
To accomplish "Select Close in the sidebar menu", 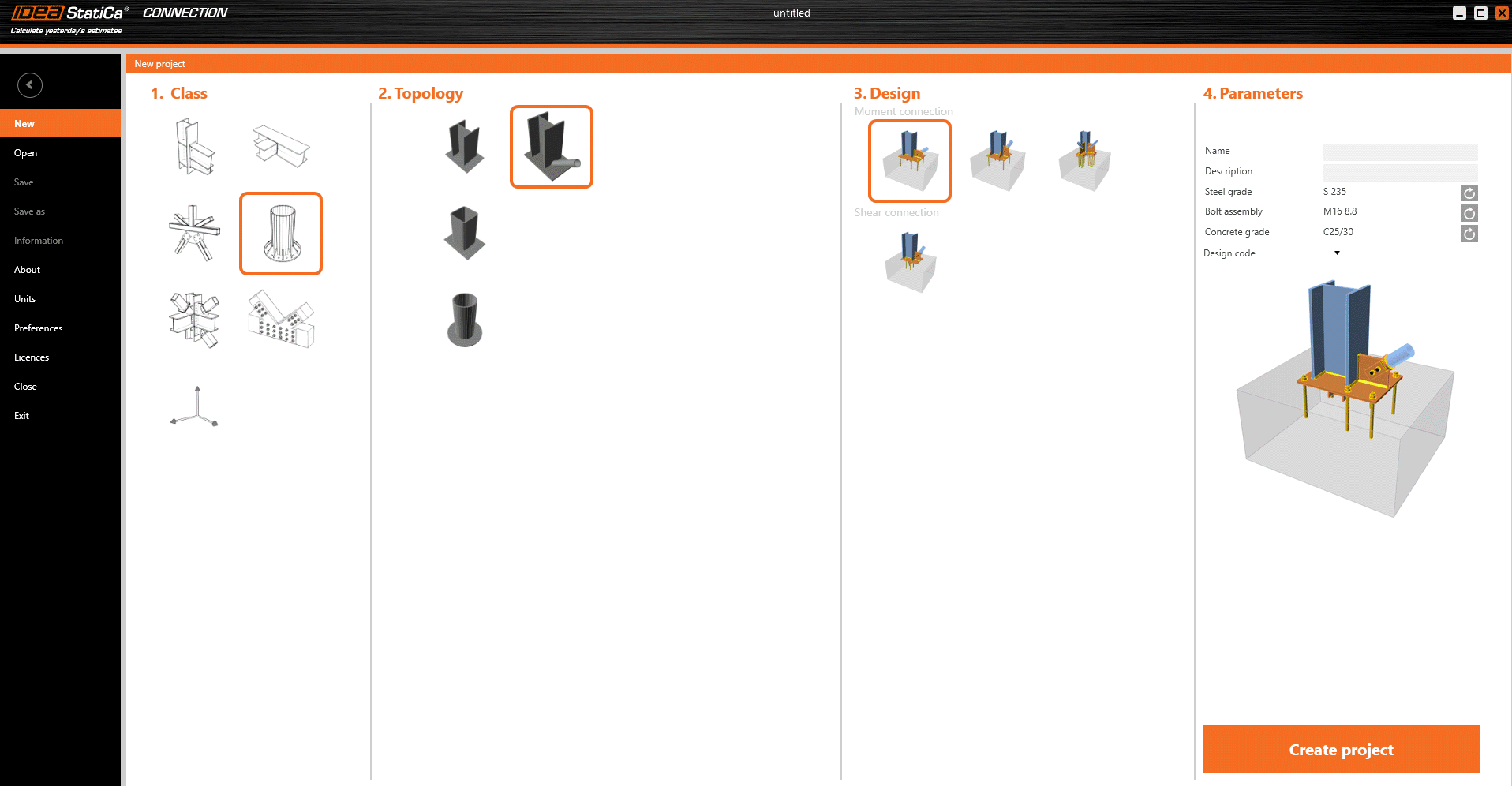I will [60, 387].
